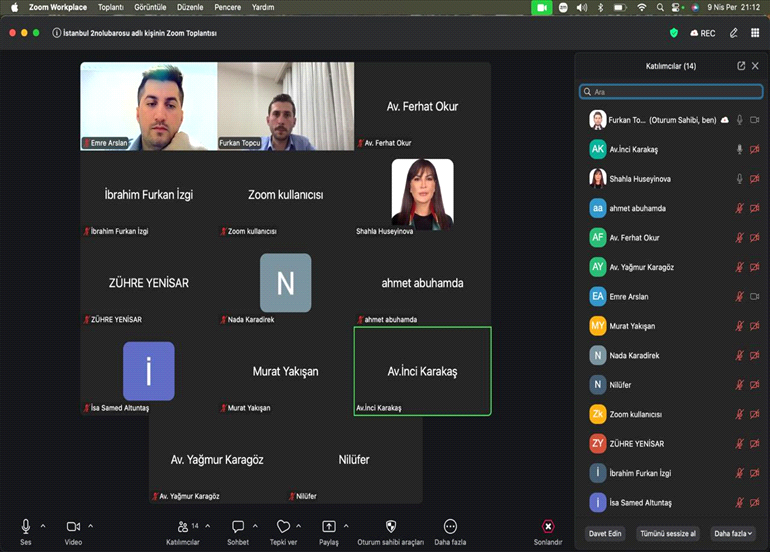Click the REC cloud recording indicator
Screen dimensions: 770x552
(x=703, y=33)
